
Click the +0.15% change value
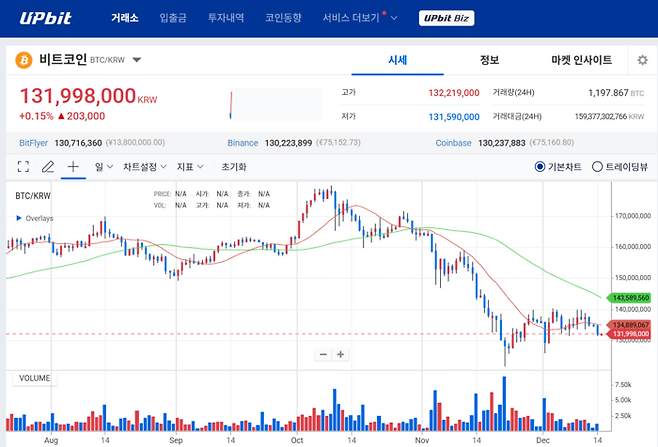point(36,116)
